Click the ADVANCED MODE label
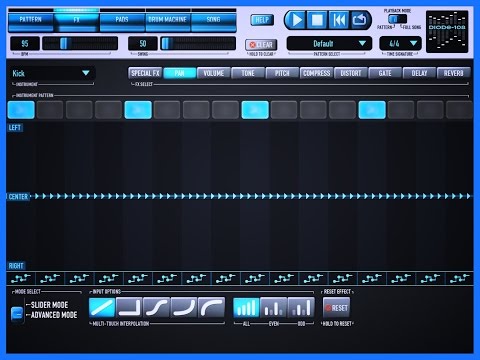Viewport: 480px width, 360px height. pyautogui.click(x=54, y=315)
